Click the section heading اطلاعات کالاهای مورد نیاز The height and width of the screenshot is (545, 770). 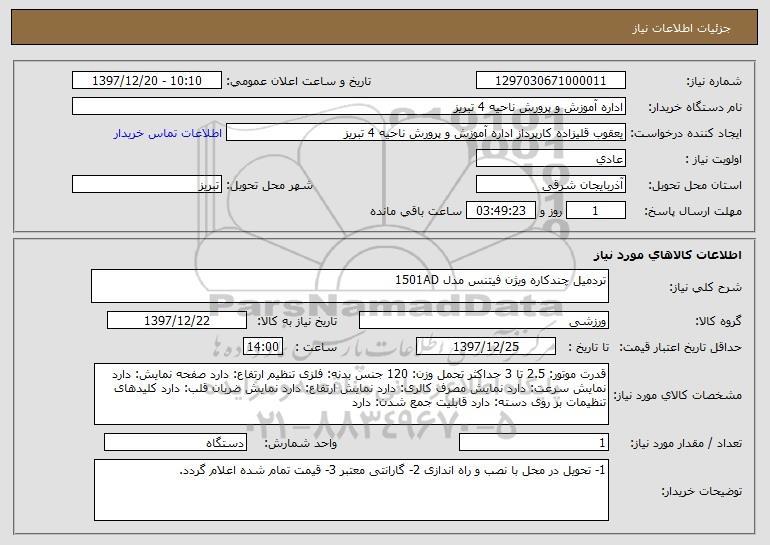667,255
